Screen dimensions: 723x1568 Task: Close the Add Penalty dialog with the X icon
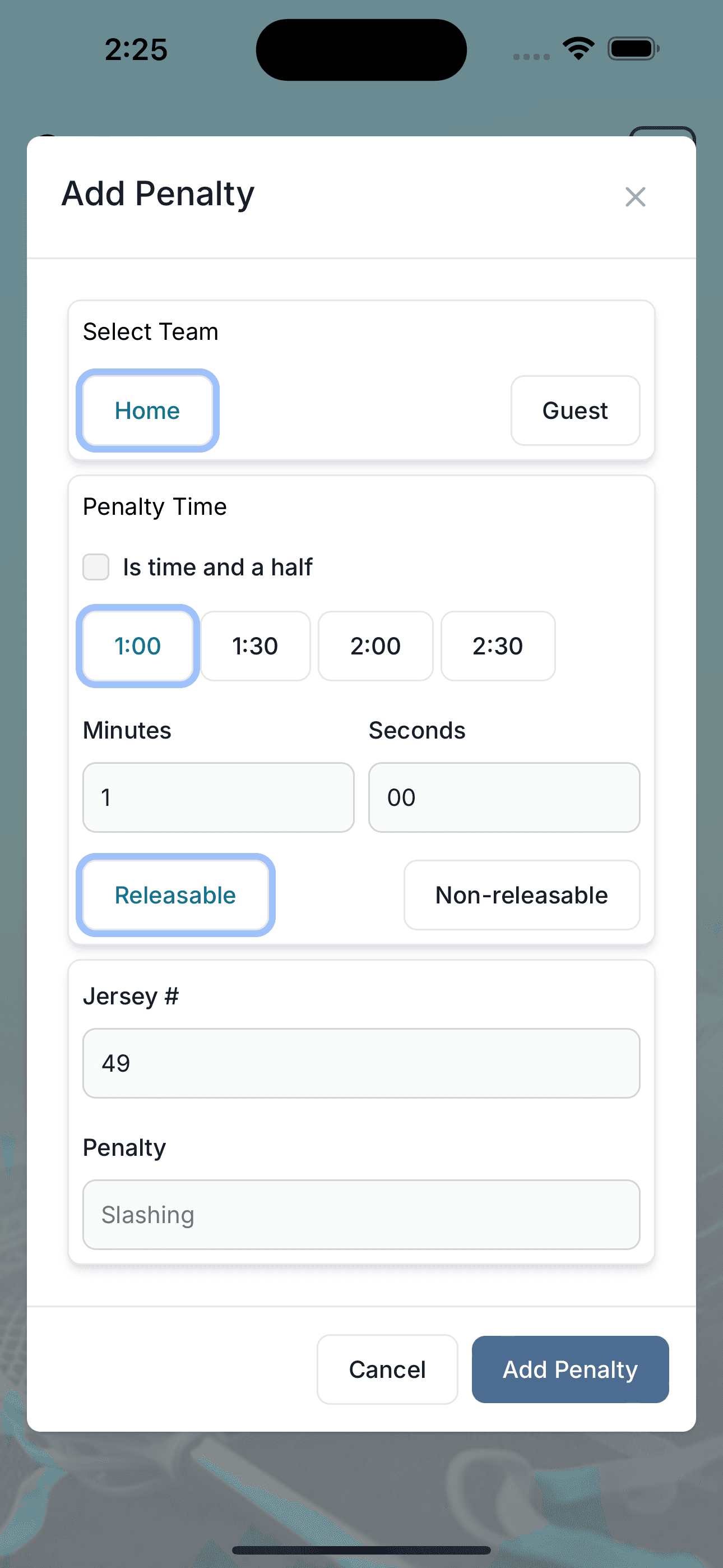635,197
